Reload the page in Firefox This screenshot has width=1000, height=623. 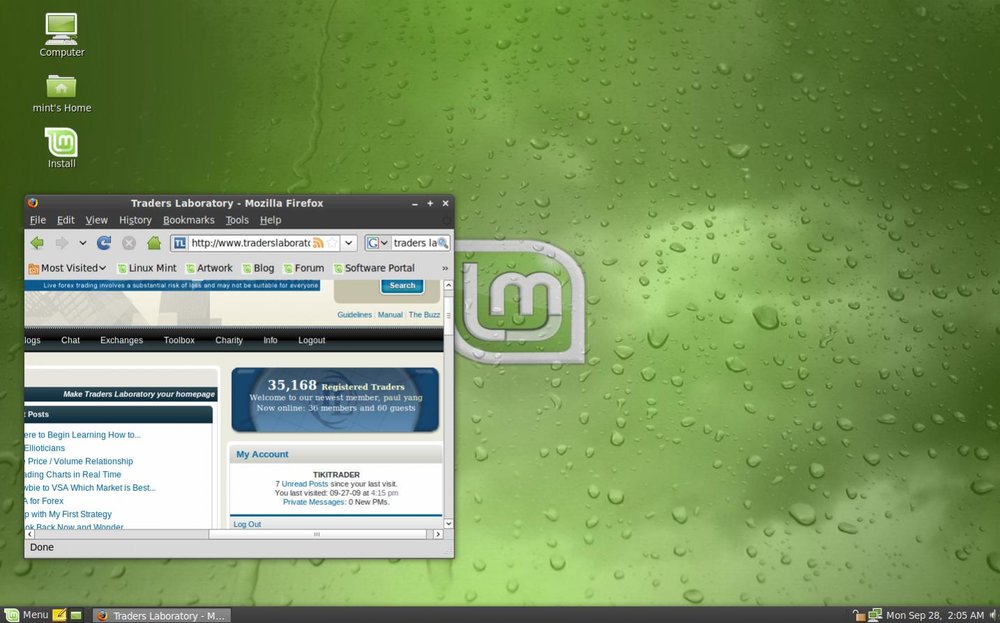click(x=104, y=243)
